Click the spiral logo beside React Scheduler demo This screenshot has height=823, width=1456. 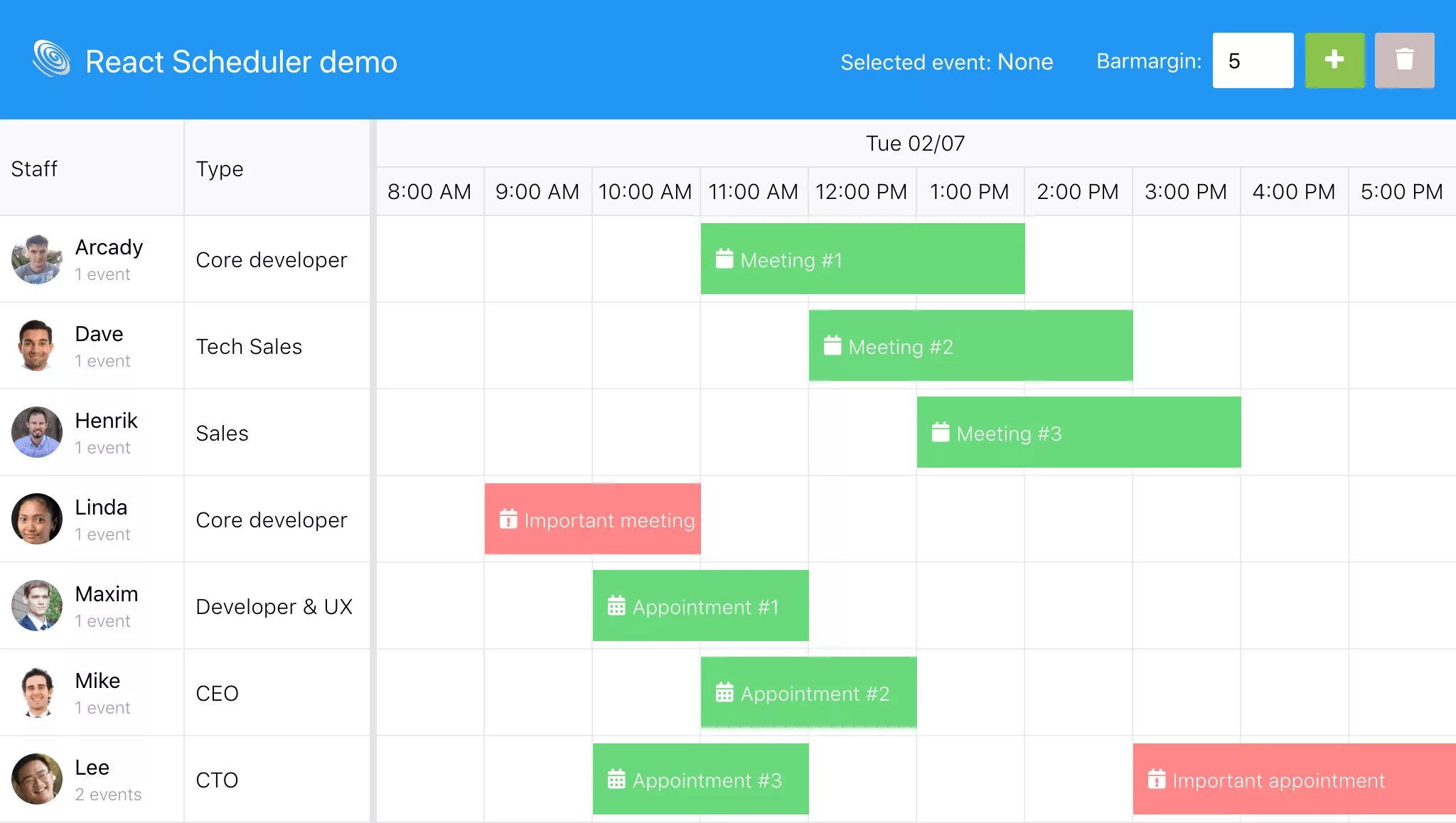[51, 58]
